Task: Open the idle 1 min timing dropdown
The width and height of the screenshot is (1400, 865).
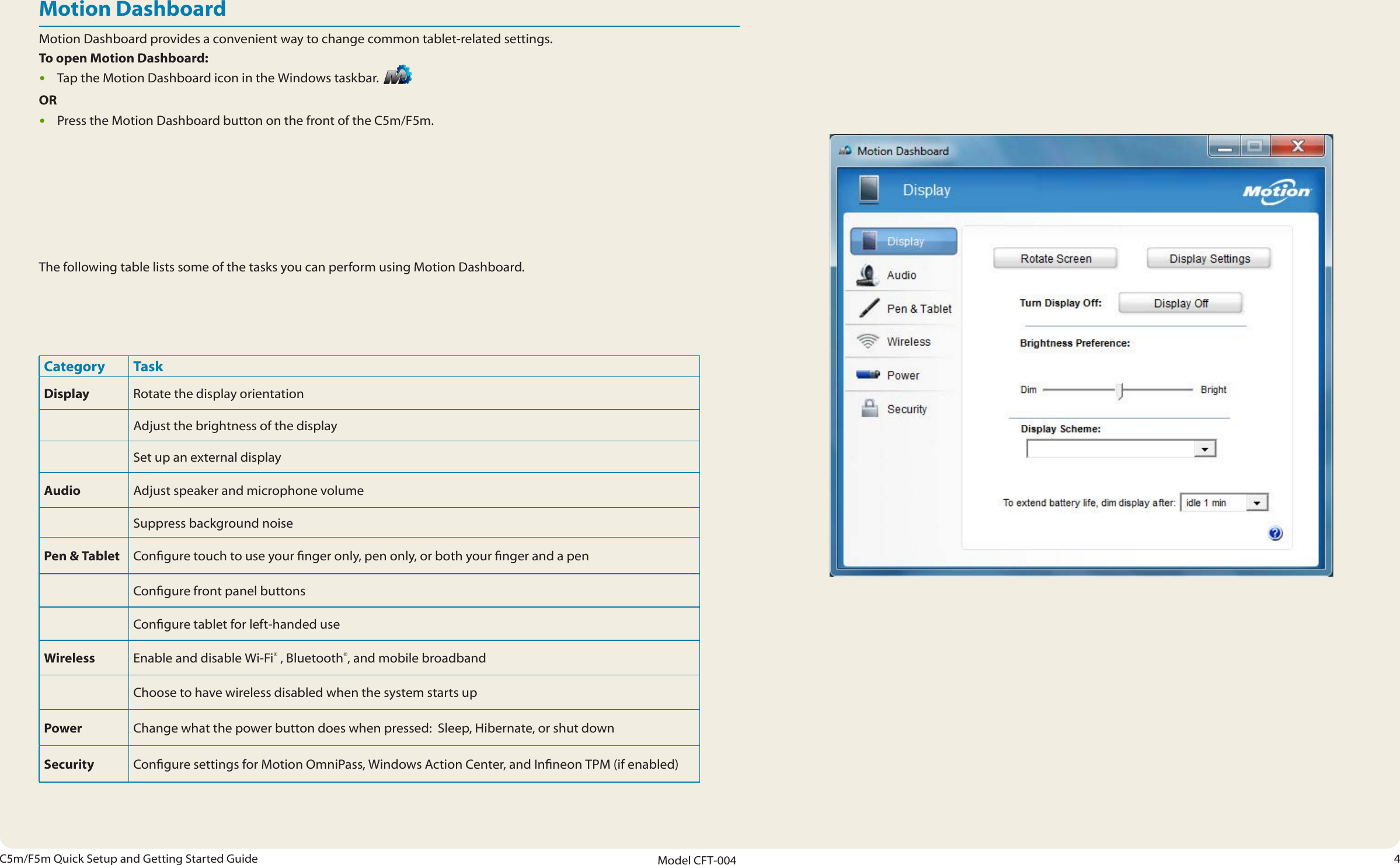Action: [x=1256, y=502]
